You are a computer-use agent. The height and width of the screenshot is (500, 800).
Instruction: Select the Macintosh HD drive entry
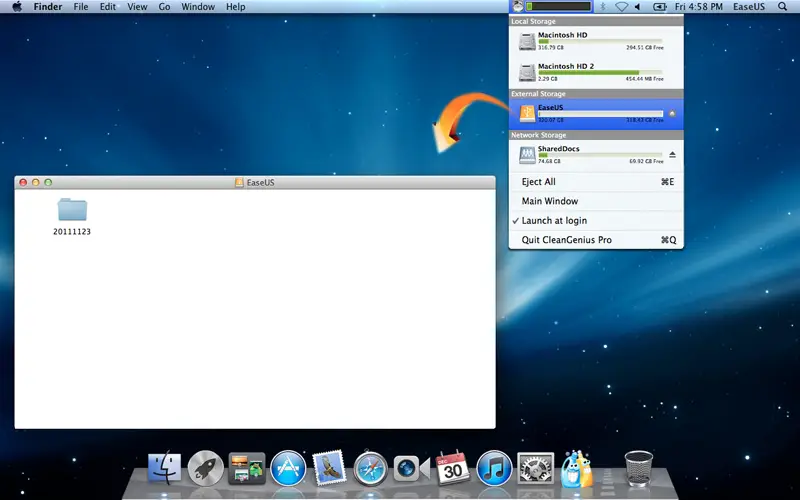(596, 41)
